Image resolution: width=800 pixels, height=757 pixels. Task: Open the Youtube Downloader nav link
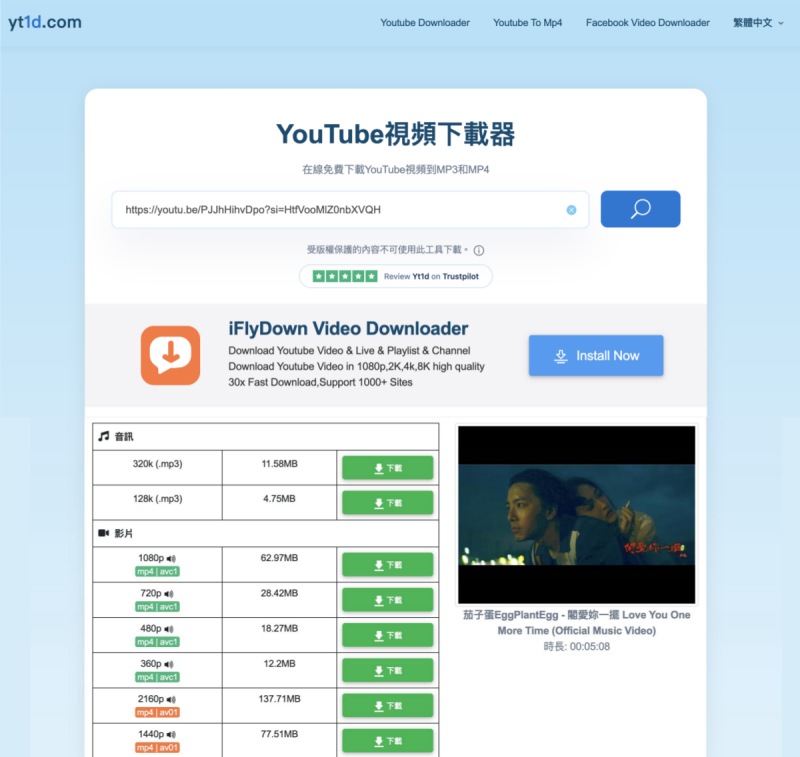[x=424, y=23]
